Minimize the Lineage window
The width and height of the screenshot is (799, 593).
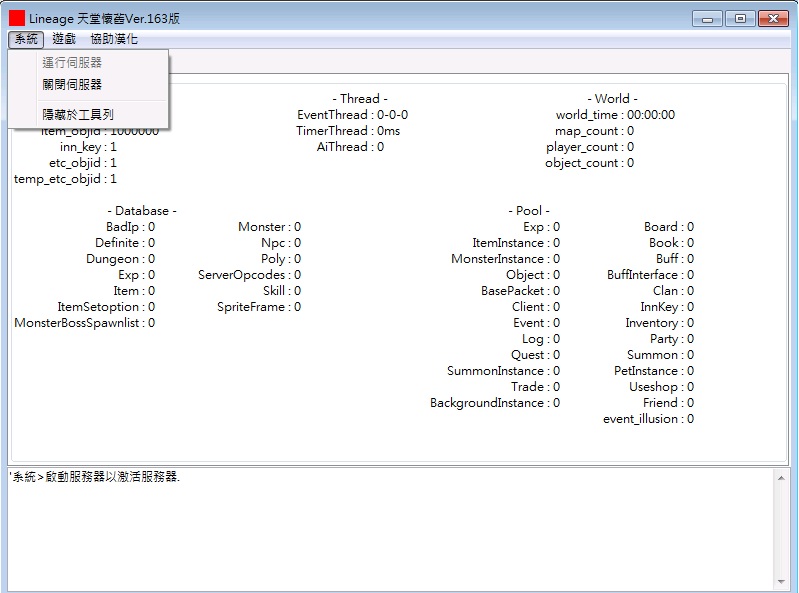coord(707,19)
